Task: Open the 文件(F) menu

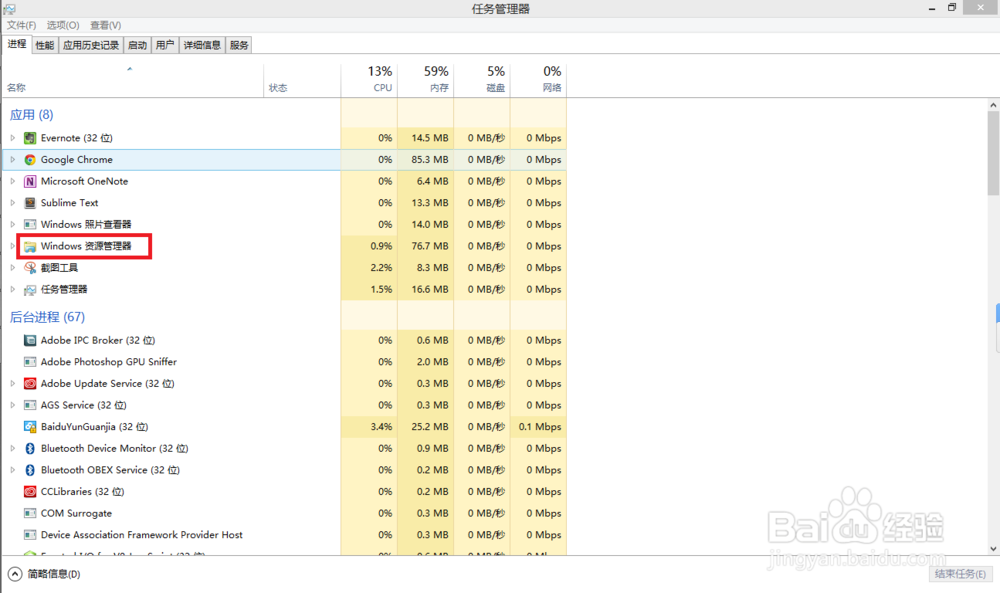Action: click(21, 26)
